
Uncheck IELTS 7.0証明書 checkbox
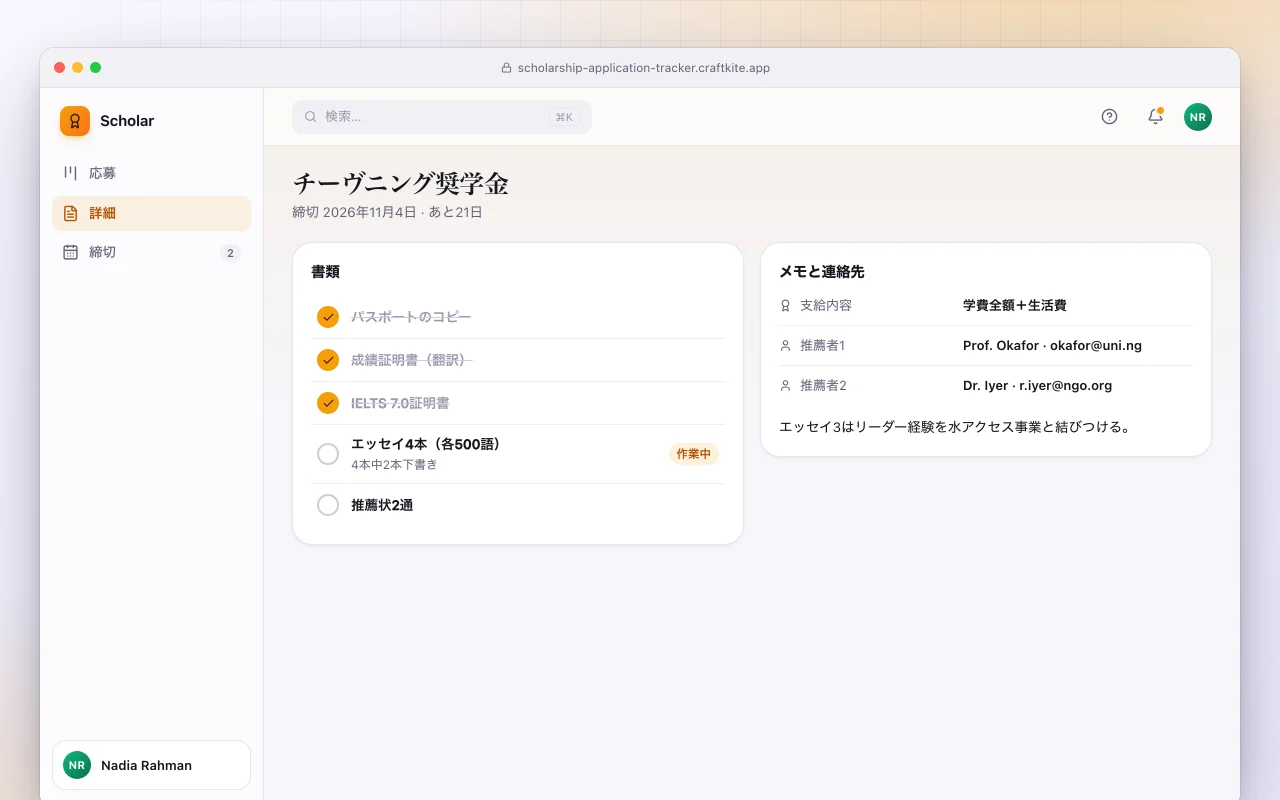pos(328,403)
